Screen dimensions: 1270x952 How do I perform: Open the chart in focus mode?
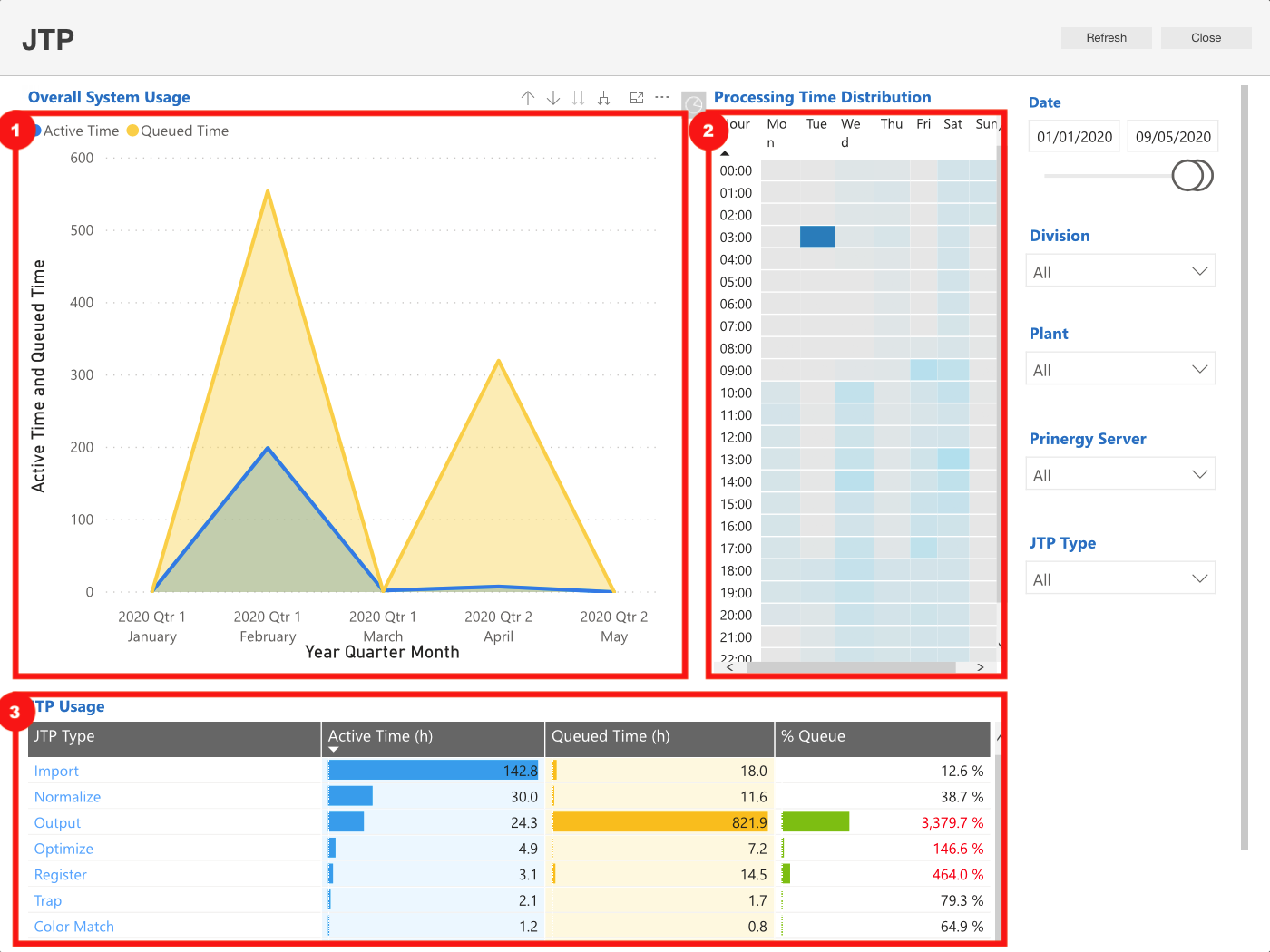tap(637, 98)
